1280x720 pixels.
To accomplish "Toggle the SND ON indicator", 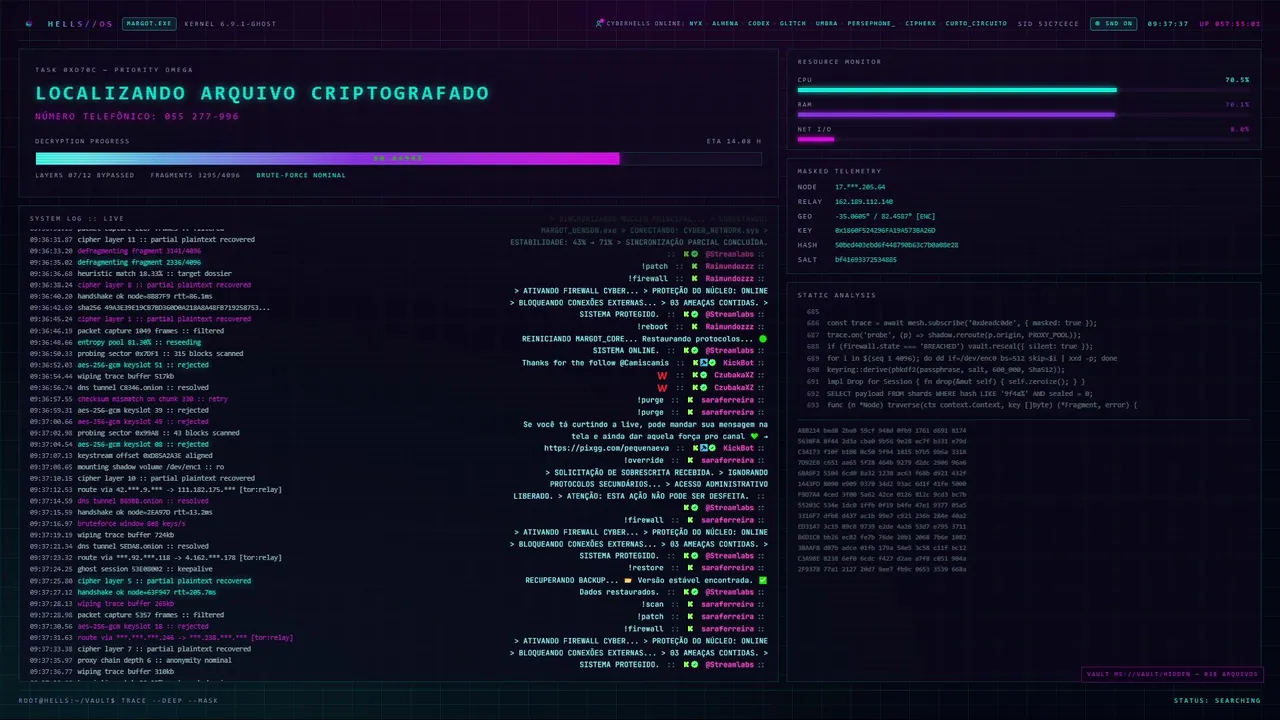I will pyautogui.click(x=1113, y=23).
